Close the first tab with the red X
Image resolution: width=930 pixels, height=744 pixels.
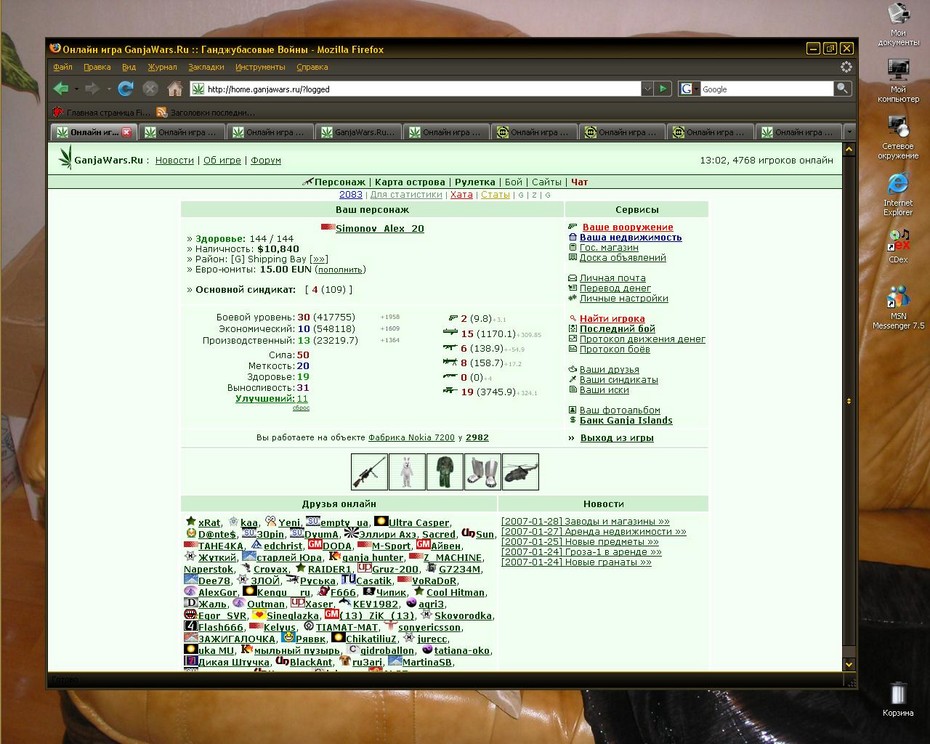(126, 132)
